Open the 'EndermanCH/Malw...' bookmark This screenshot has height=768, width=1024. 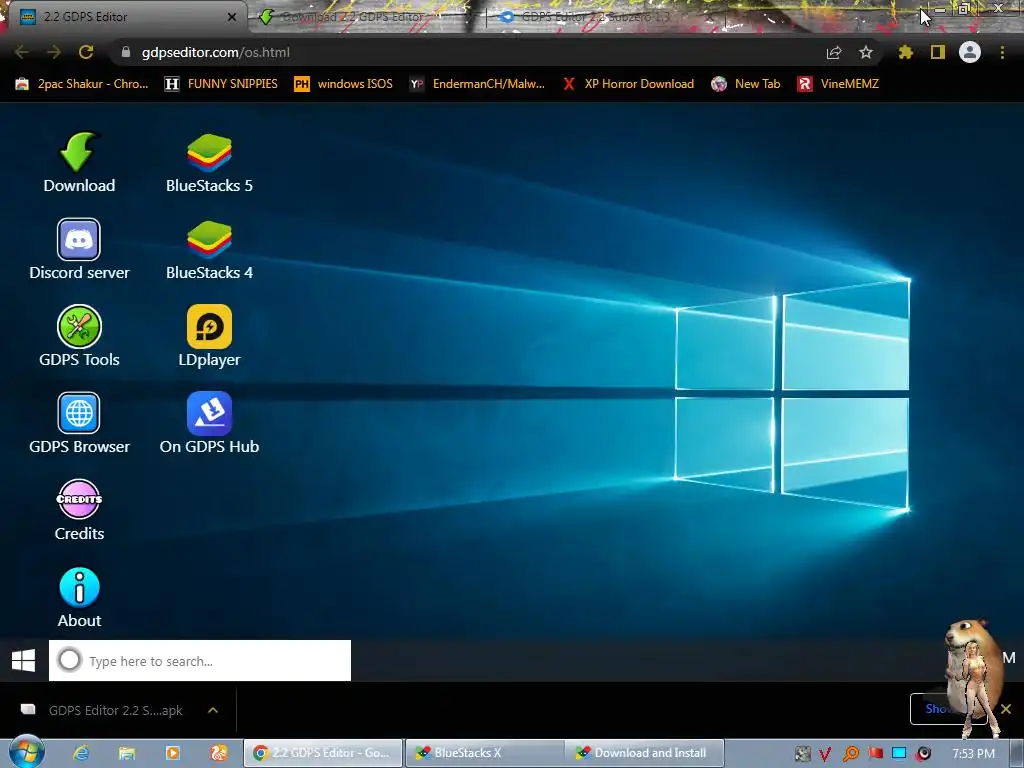(x=477, y=84)
